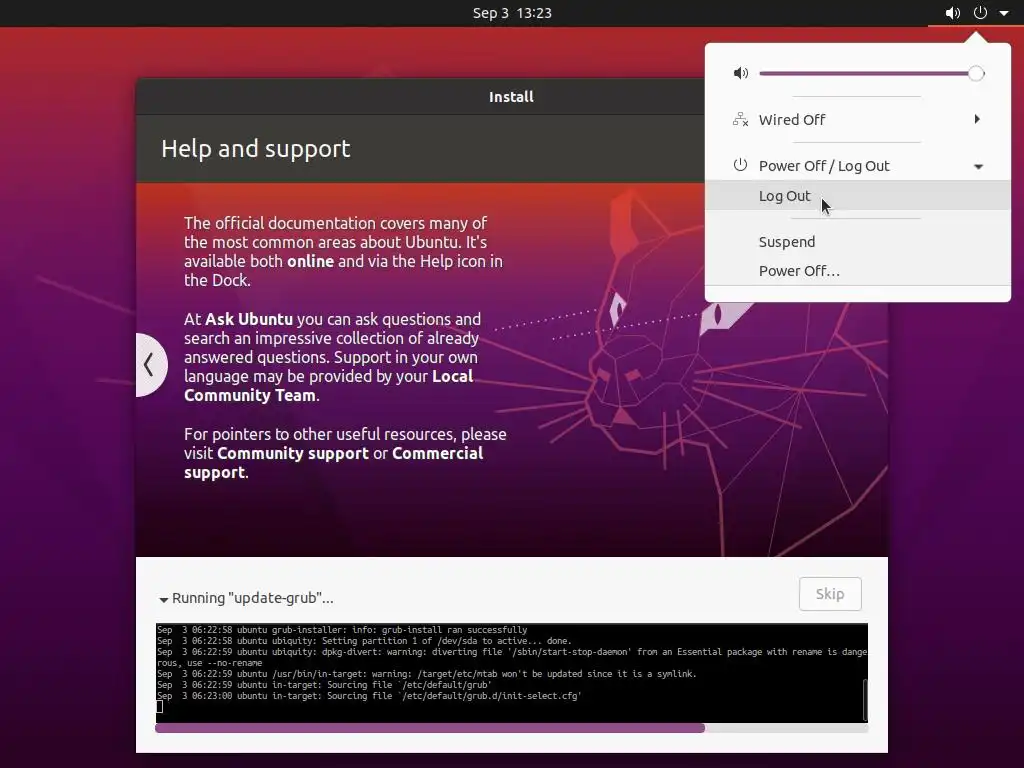Collapse the Running update-grub log expander
1024x768 pixels.
pyautogui.click(x=163, y=599)
